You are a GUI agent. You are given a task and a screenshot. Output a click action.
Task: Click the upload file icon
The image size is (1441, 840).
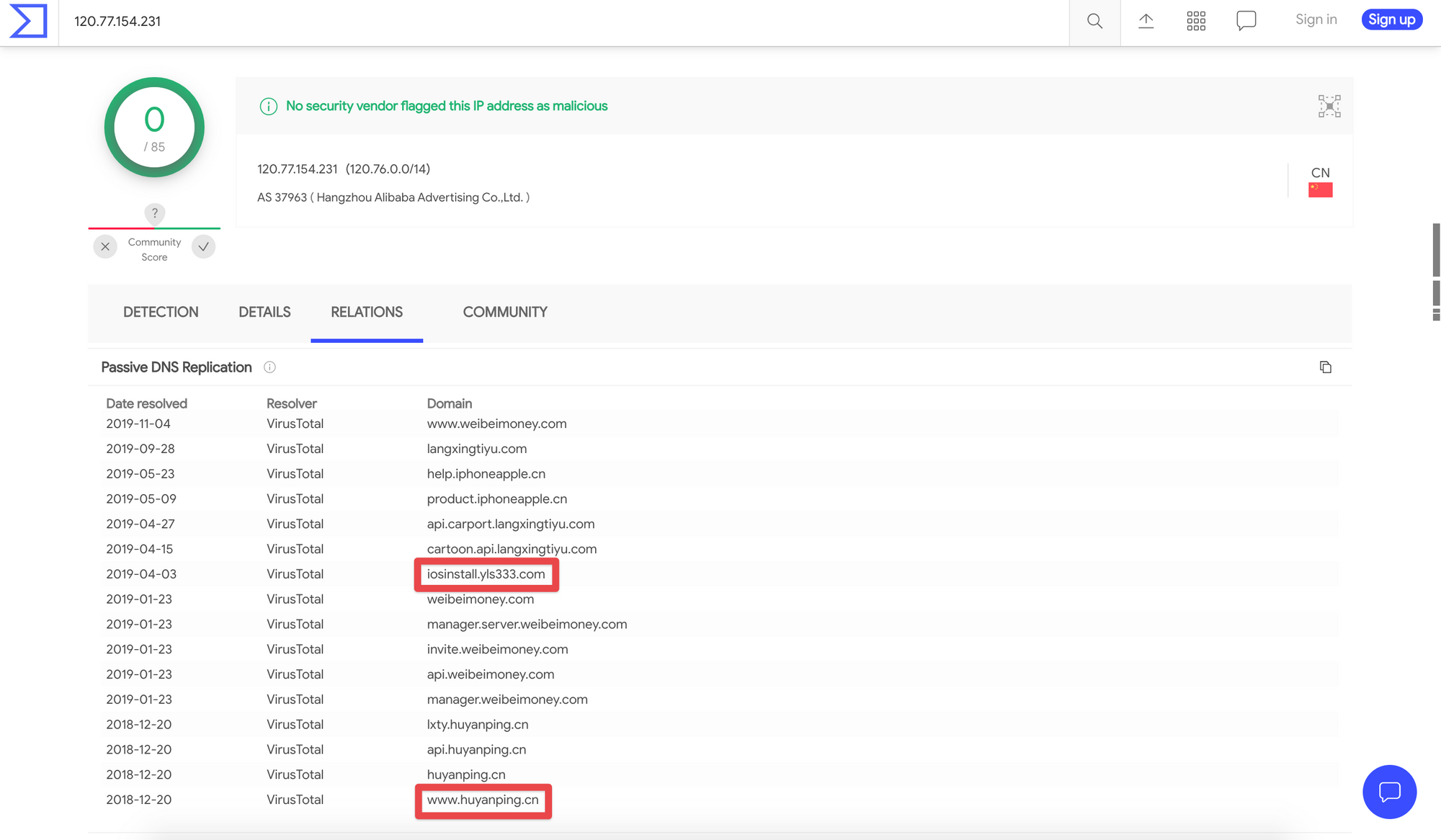(1146, 21)
